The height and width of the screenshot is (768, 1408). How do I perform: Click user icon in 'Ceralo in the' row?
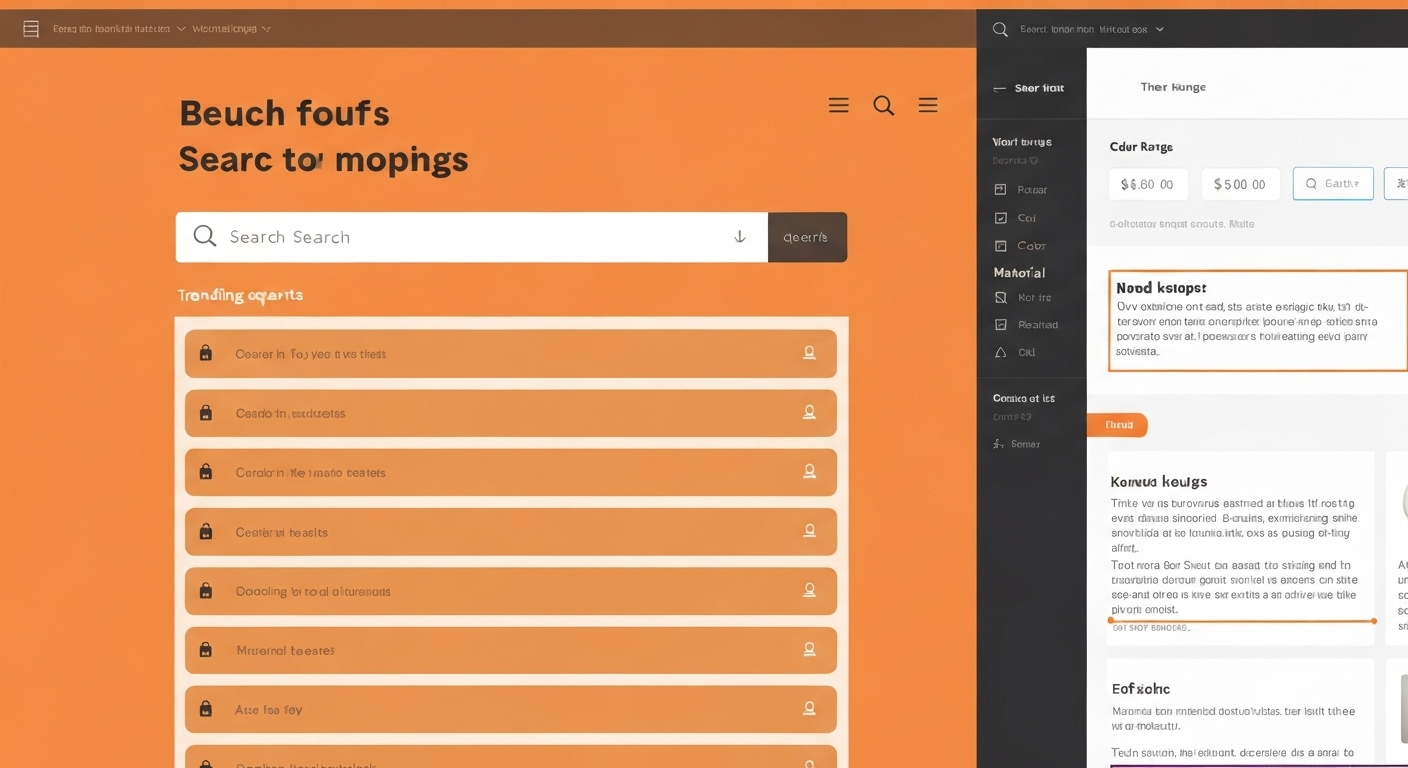point(809,471)
